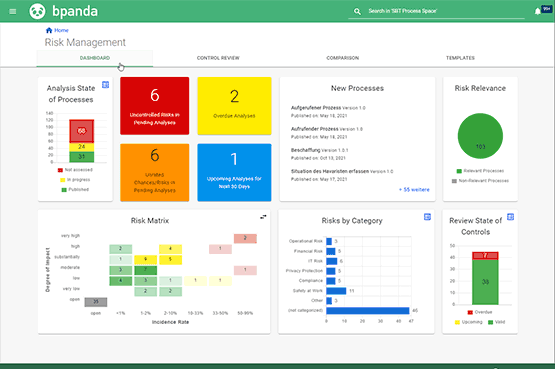Click green 'Published' bar segment 31
The width and height of the screenshot is (555, 369).
pos(81,157)
